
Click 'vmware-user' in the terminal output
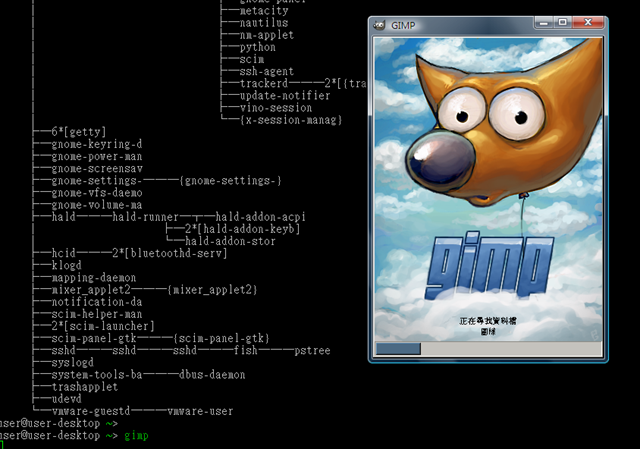200,411
